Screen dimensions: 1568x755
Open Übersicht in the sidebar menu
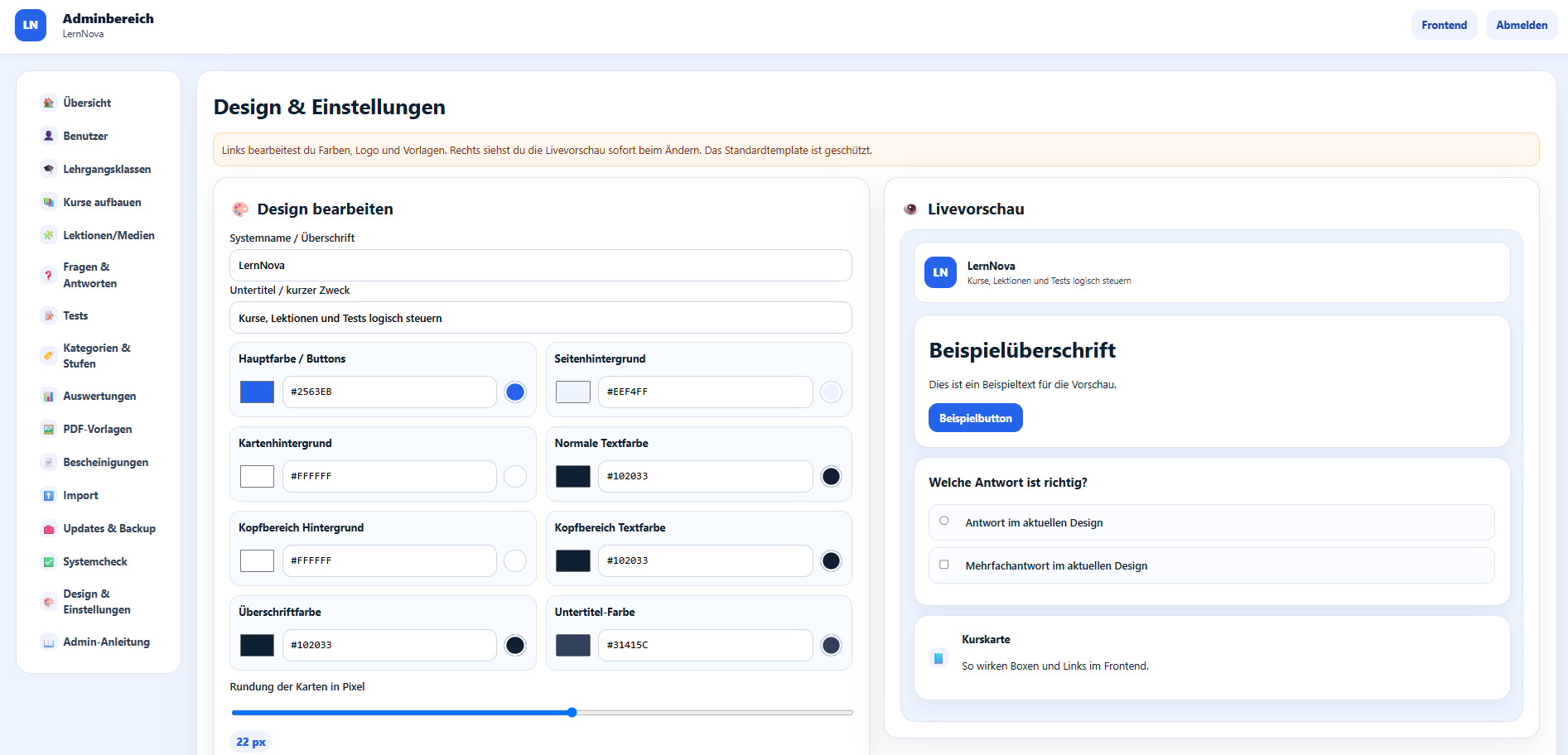click(87, 103)
